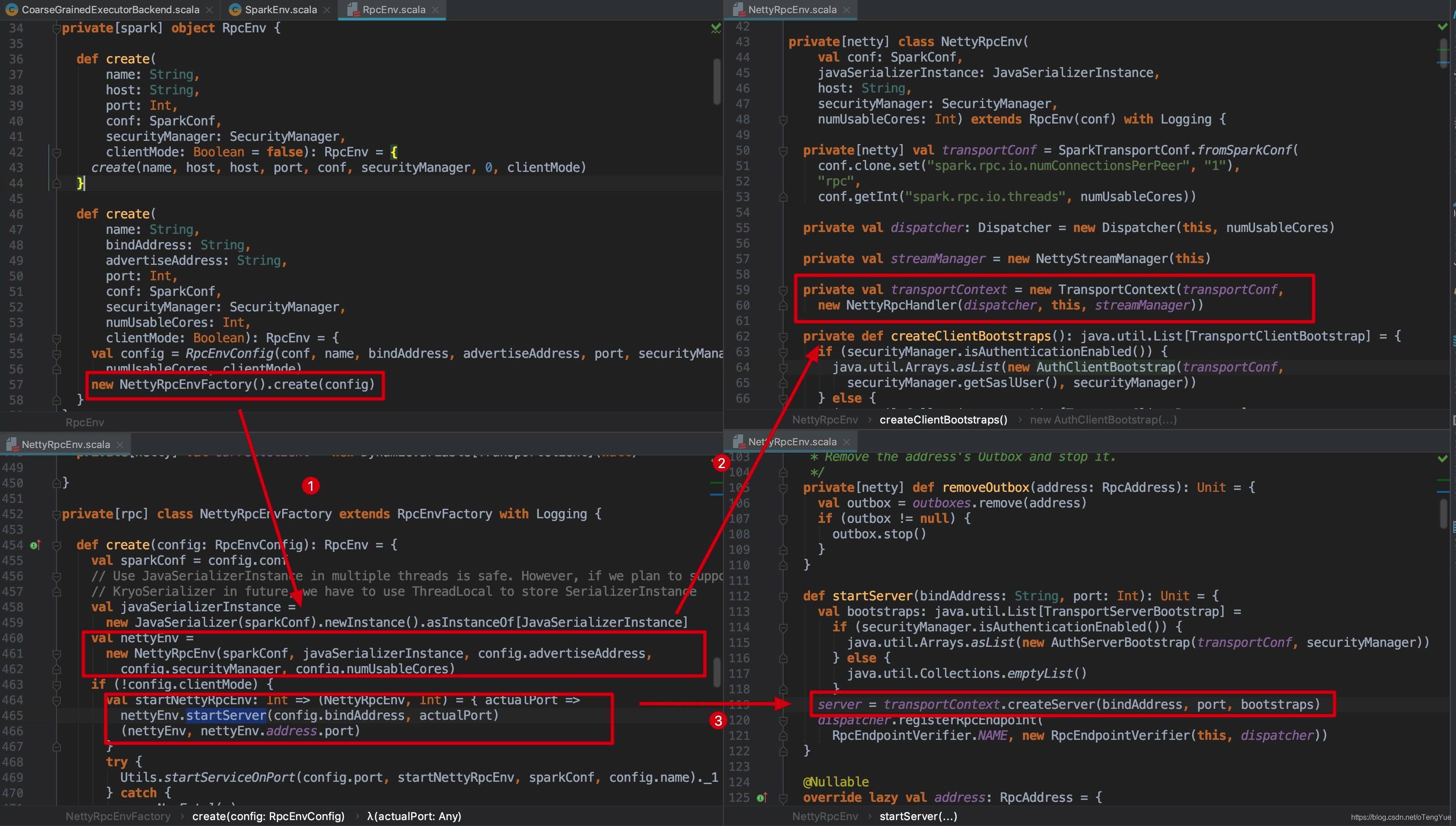Click the scrollbar in bottom-right NettyRpcEnv pane
The image size is (1456, 826).
tap(1443, 513)
